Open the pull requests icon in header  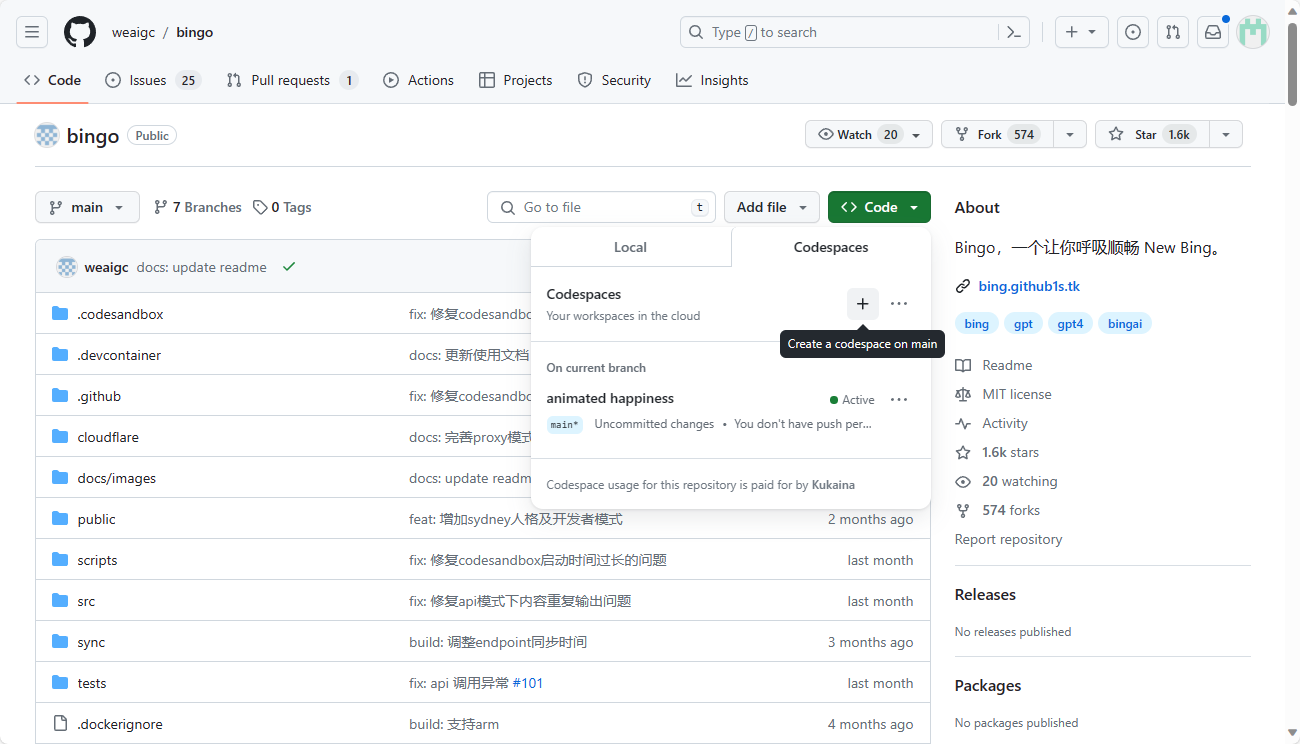1173,32
